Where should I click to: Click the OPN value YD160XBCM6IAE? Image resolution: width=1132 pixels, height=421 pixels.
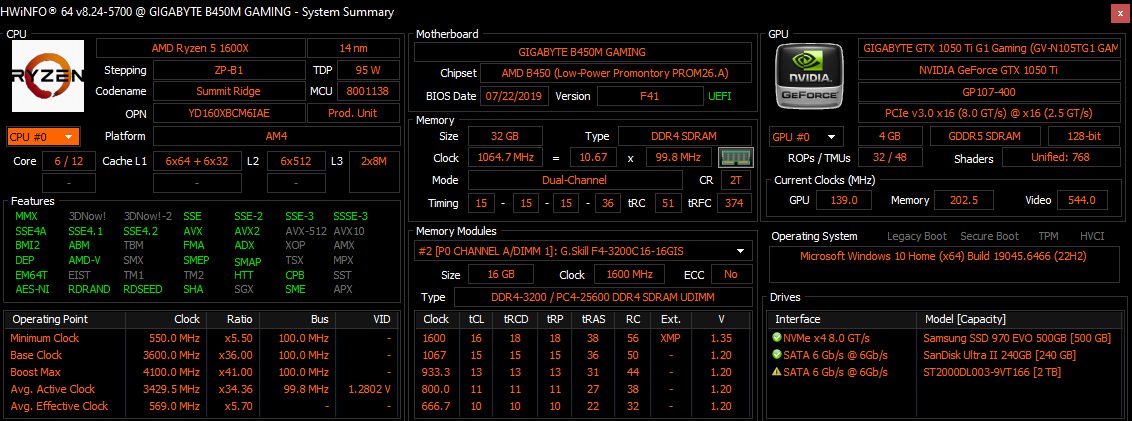(228, 113)
